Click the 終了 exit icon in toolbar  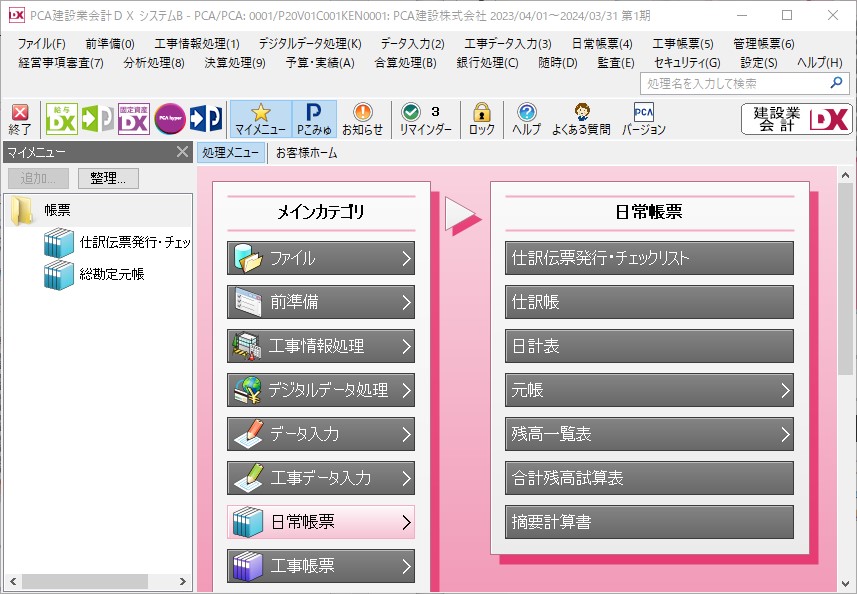[x=20, y=119]
